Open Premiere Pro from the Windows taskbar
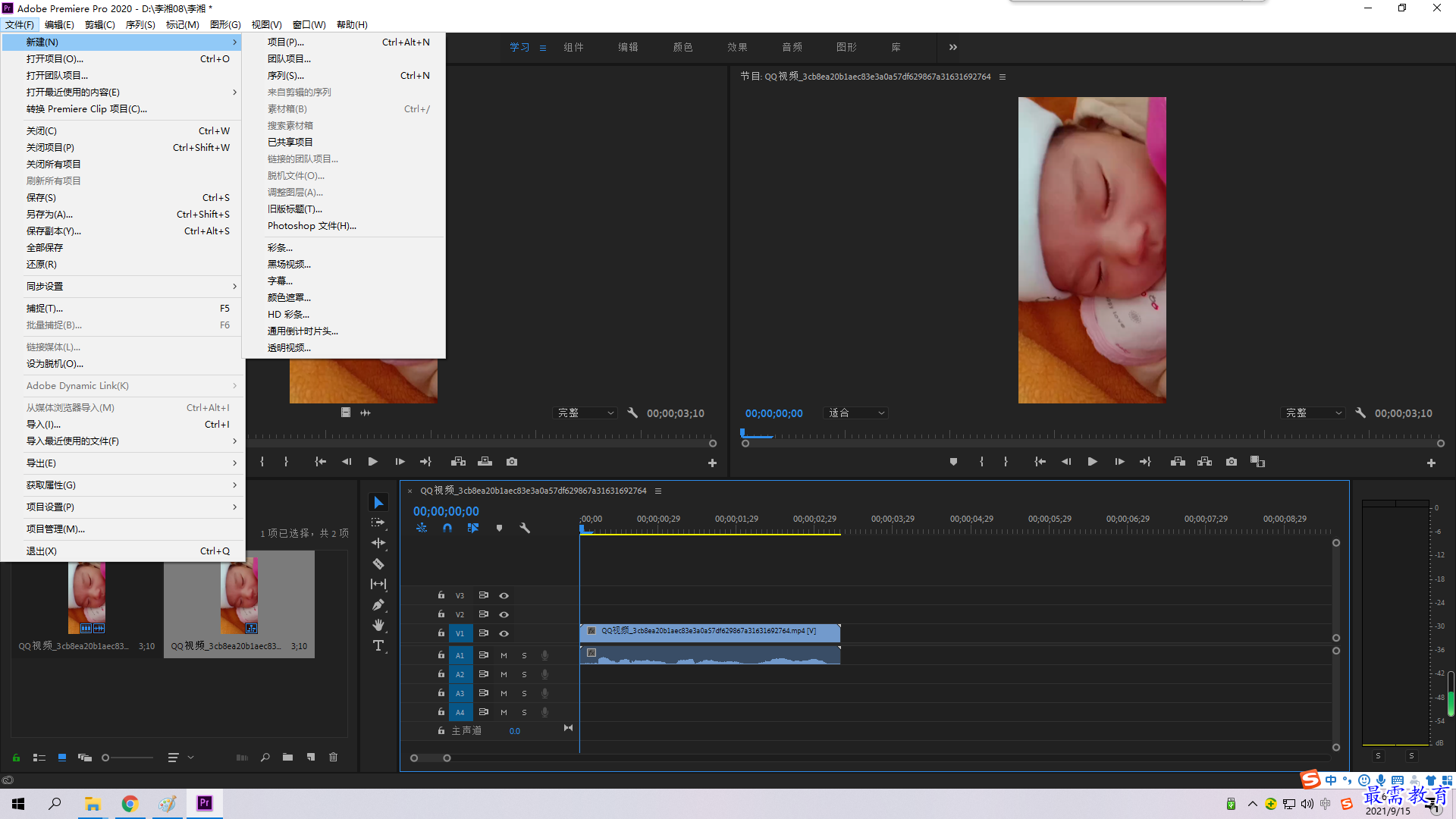The width and height of the screenshot is (1456, 819). (205, 803)
